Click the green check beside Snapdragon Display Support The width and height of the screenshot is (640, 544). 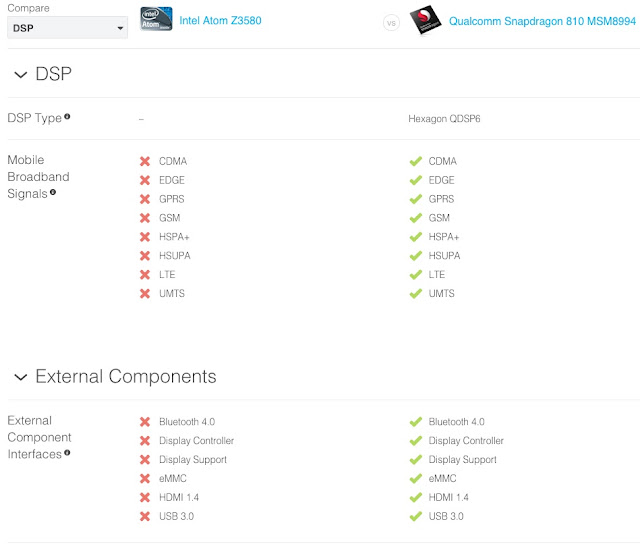pyautogui.click(x=416, y=460)
